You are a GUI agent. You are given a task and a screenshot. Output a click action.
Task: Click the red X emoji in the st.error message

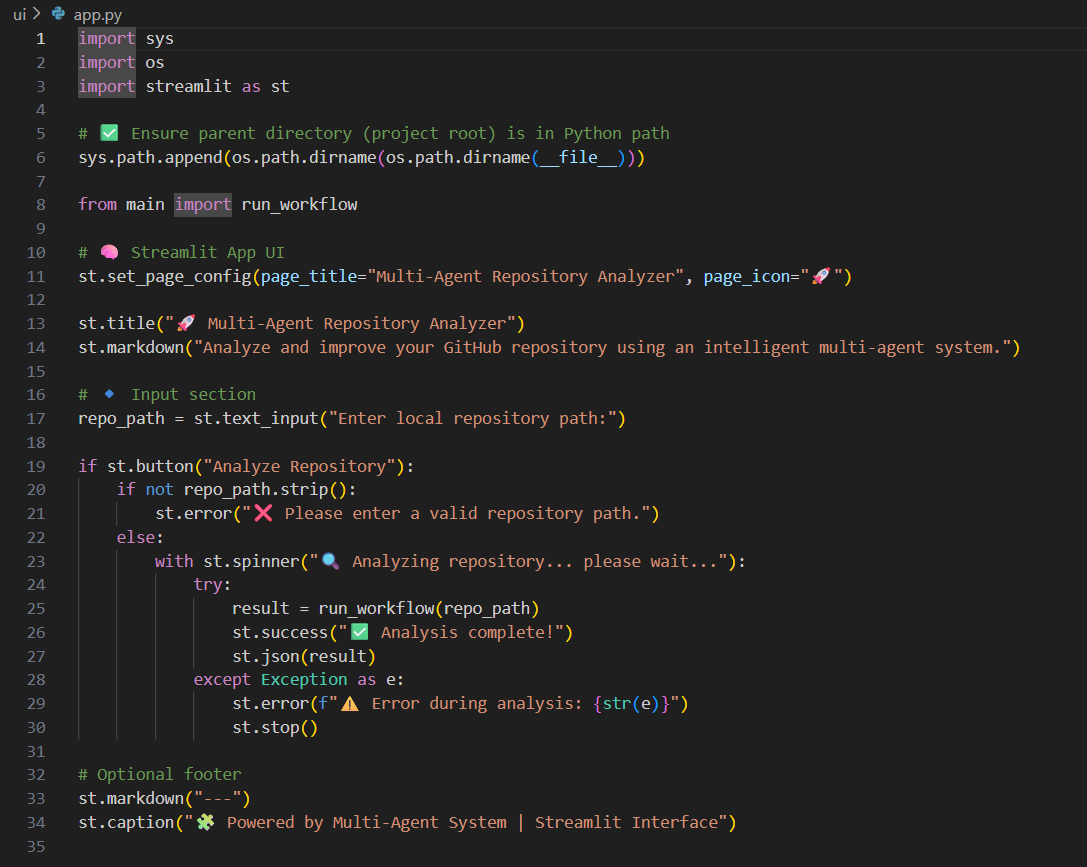[263, 513]
